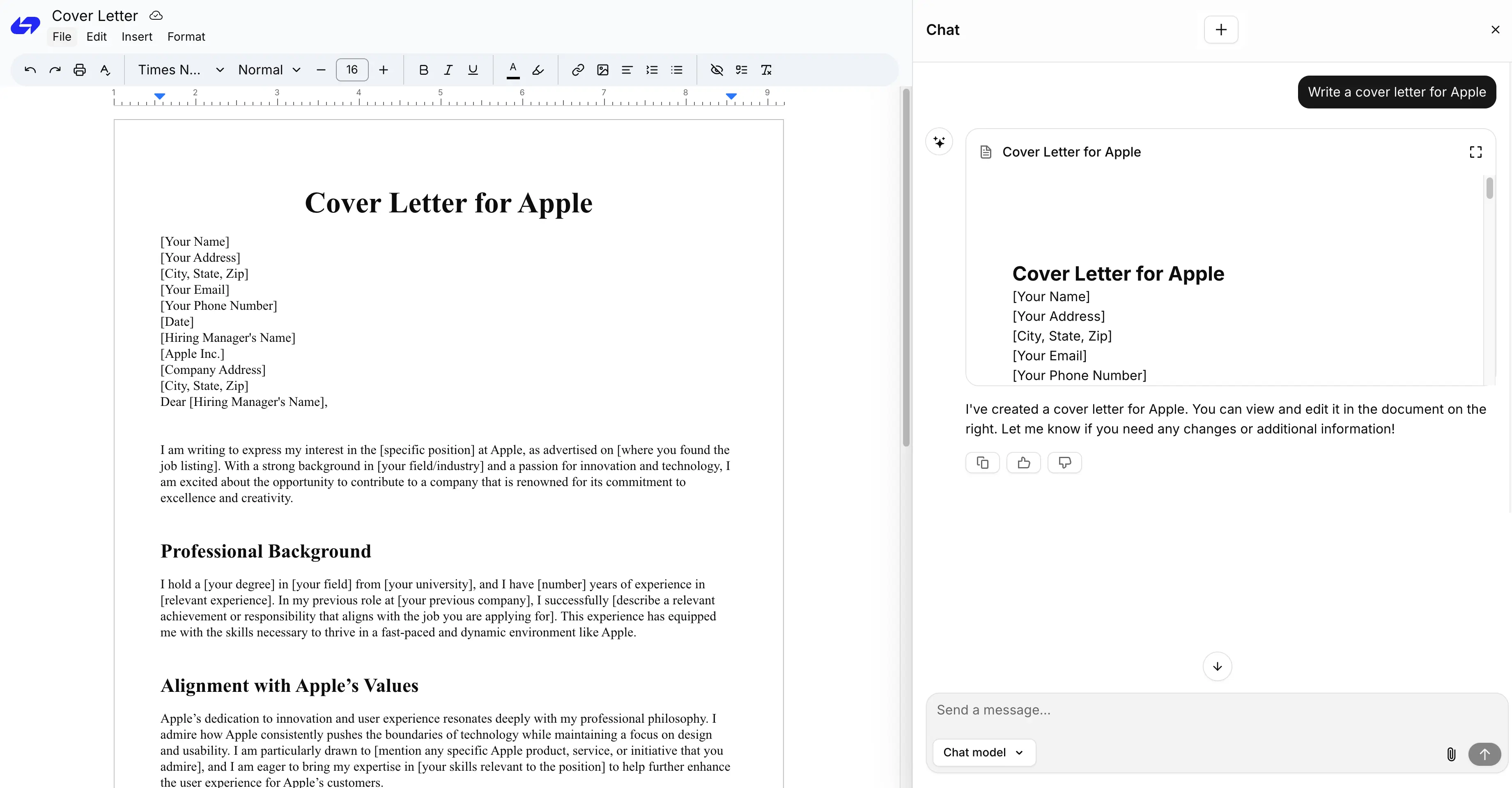Copy the assistant response
The width and height of the screenshot is (1512, 788).
(x=983, y=463)
